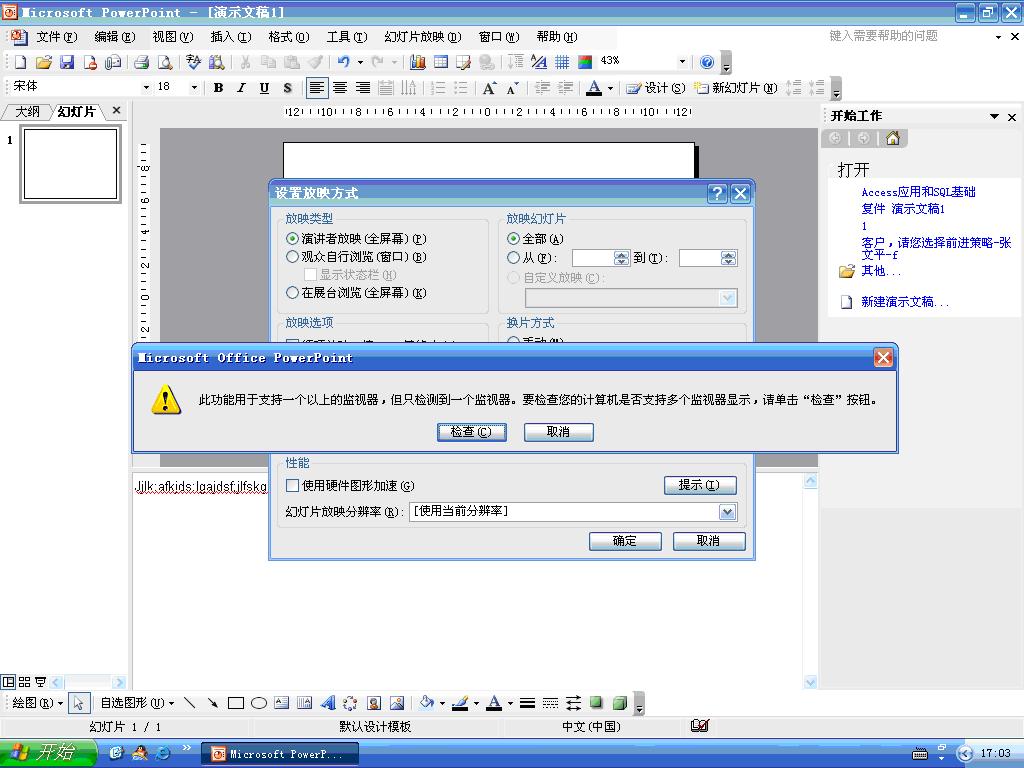Viewport: 1024px width, 768px height.
Task: Switch to the 幻灯片 tab
Action: tap(76, 112)
